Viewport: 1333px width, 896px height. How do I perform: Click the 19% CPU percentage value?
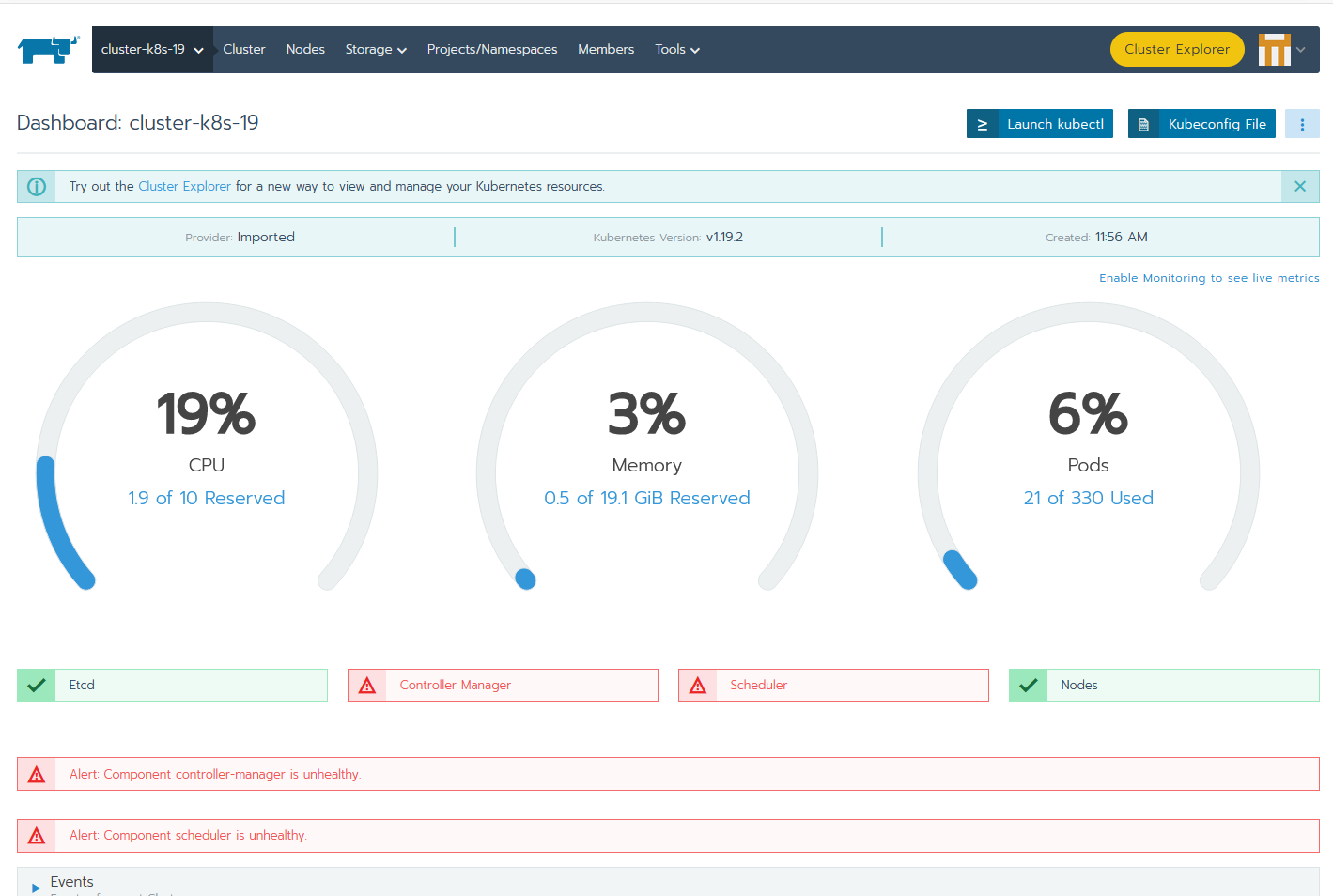click(206, 413)
